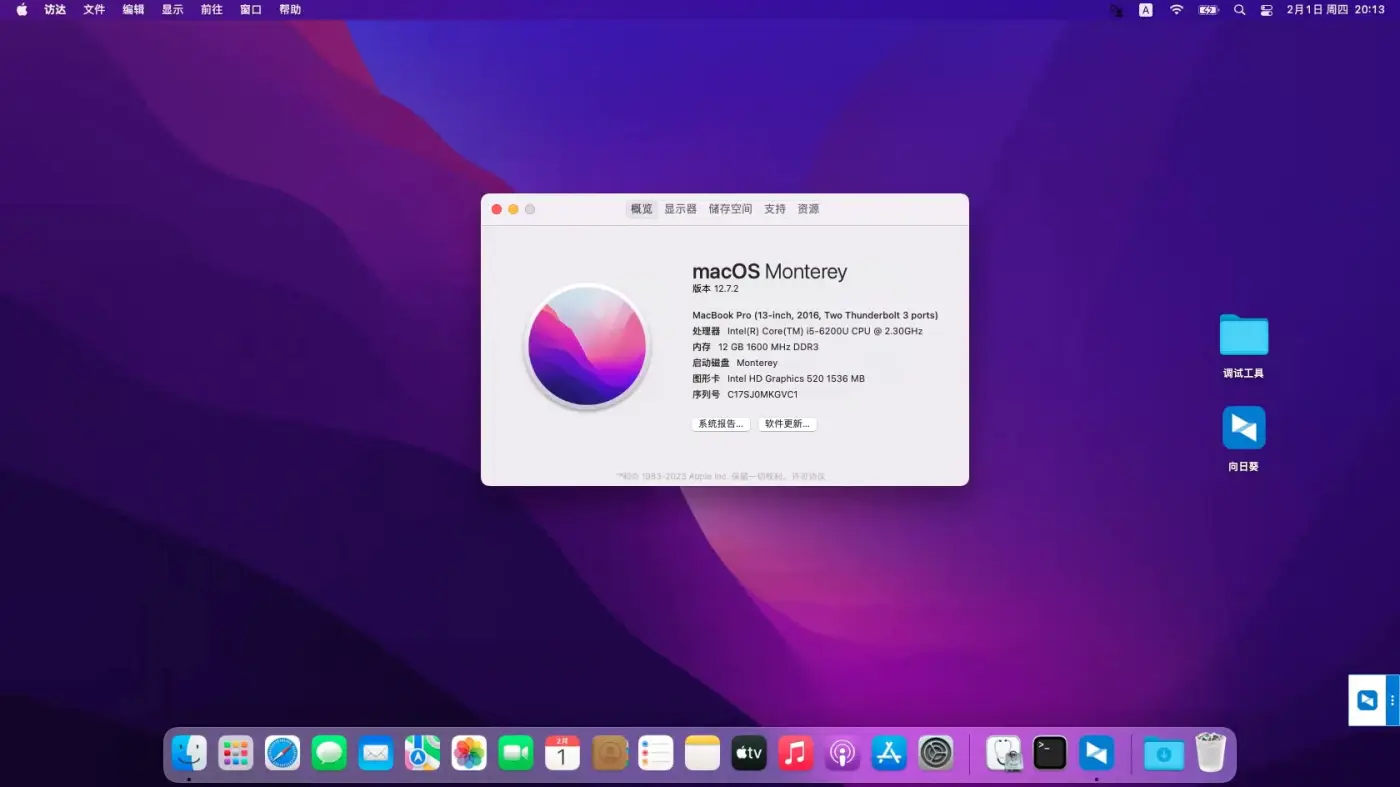1400x787 pixels.
Task: Toggle the Wi-Fi menu bar icon
Action: 1176,10
